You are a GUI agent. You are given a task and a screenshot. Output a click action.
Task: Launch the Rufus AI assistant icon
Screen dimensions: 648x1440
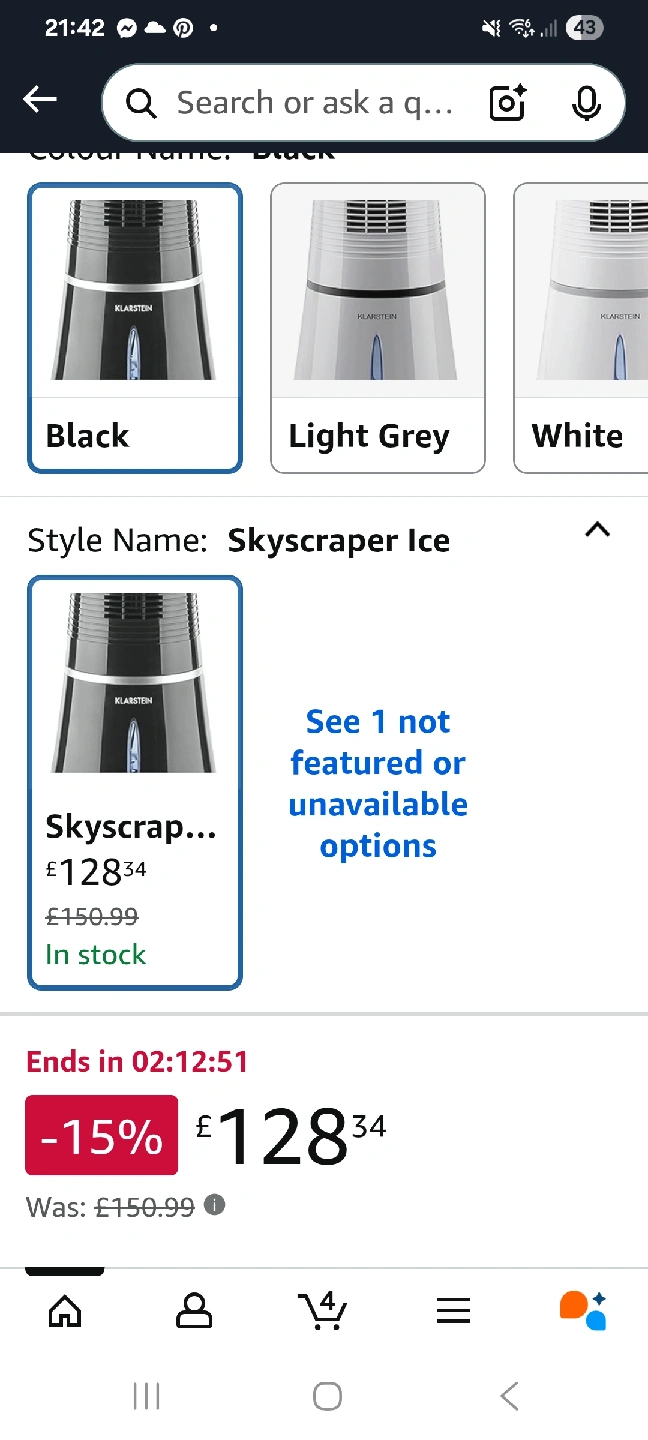click(583, 1310)
